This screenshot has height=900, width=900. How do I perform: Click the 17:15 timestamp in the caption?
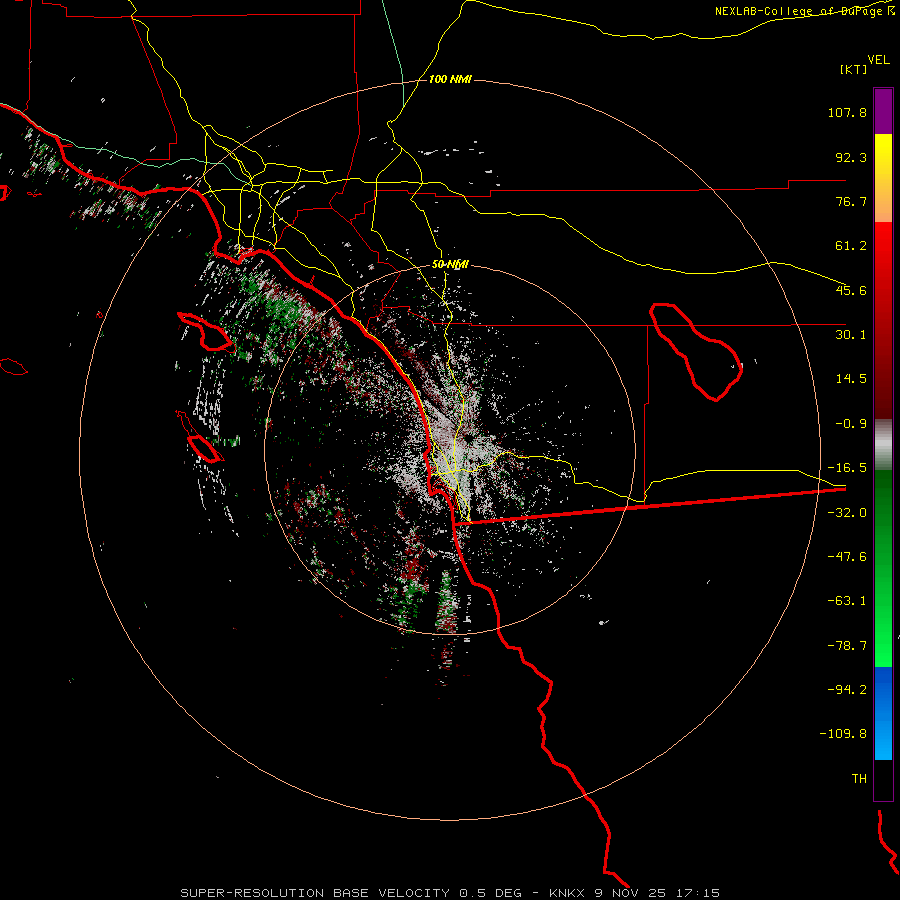[697, 893]
